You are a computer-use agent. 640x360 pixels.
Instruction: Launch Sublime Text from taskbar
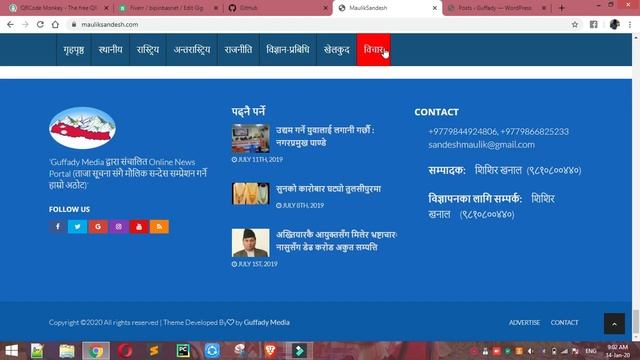[x=154, y=351]
